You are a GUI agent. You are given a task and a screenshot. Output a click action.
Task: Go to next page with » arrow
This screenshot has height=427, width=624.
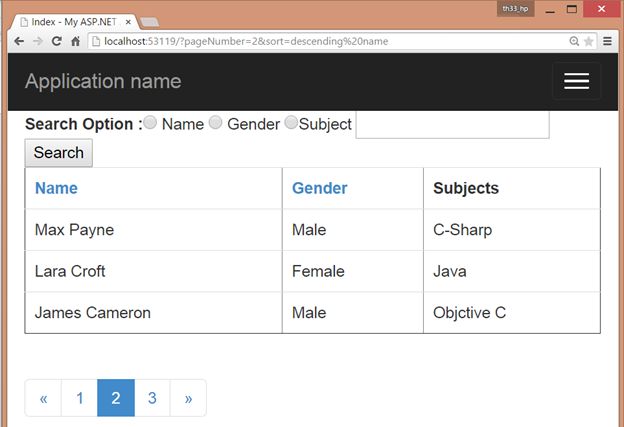(188, 398)
